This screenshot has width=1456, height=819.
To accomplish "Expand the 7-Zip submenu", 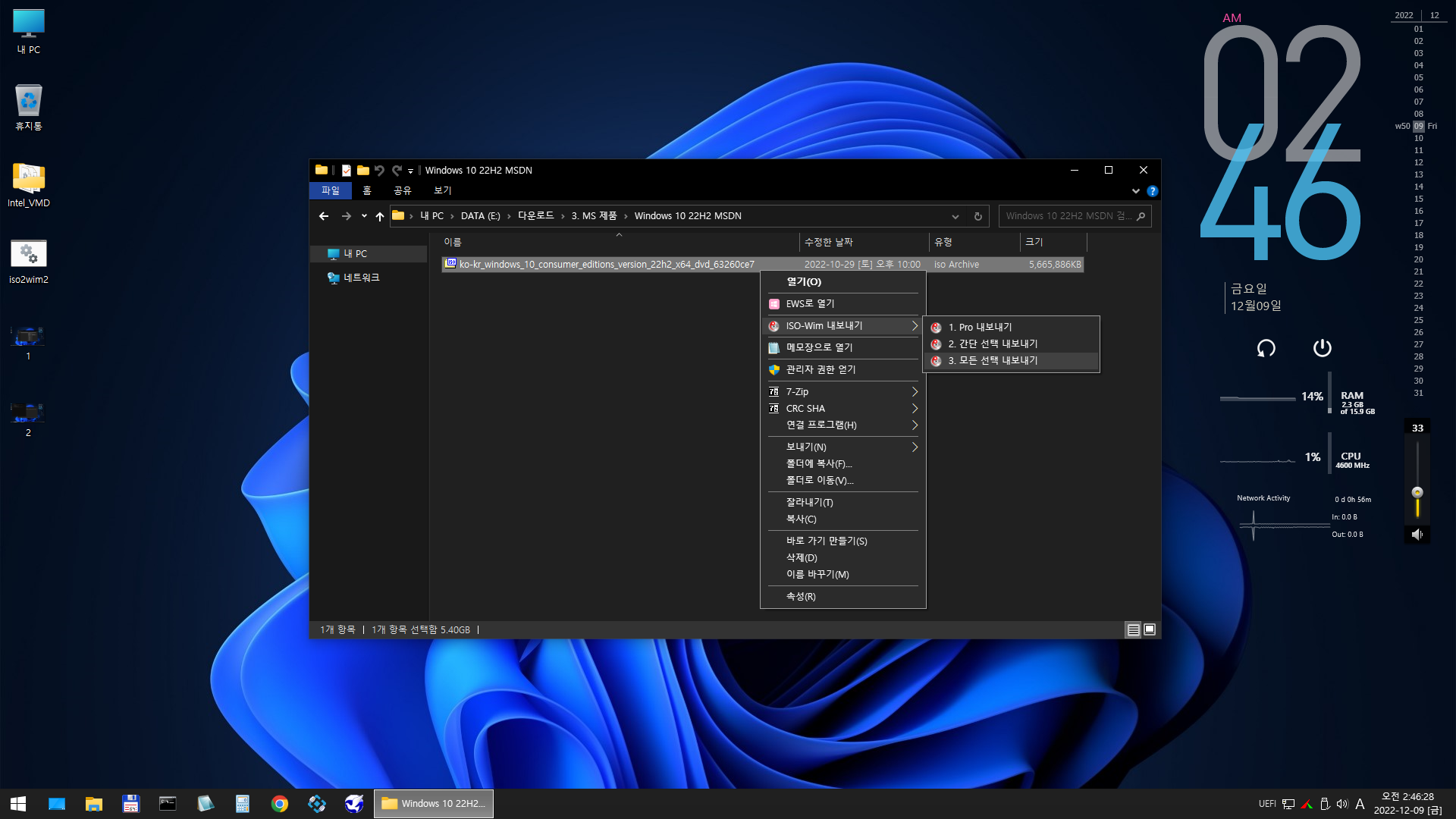I will [843, 392].
